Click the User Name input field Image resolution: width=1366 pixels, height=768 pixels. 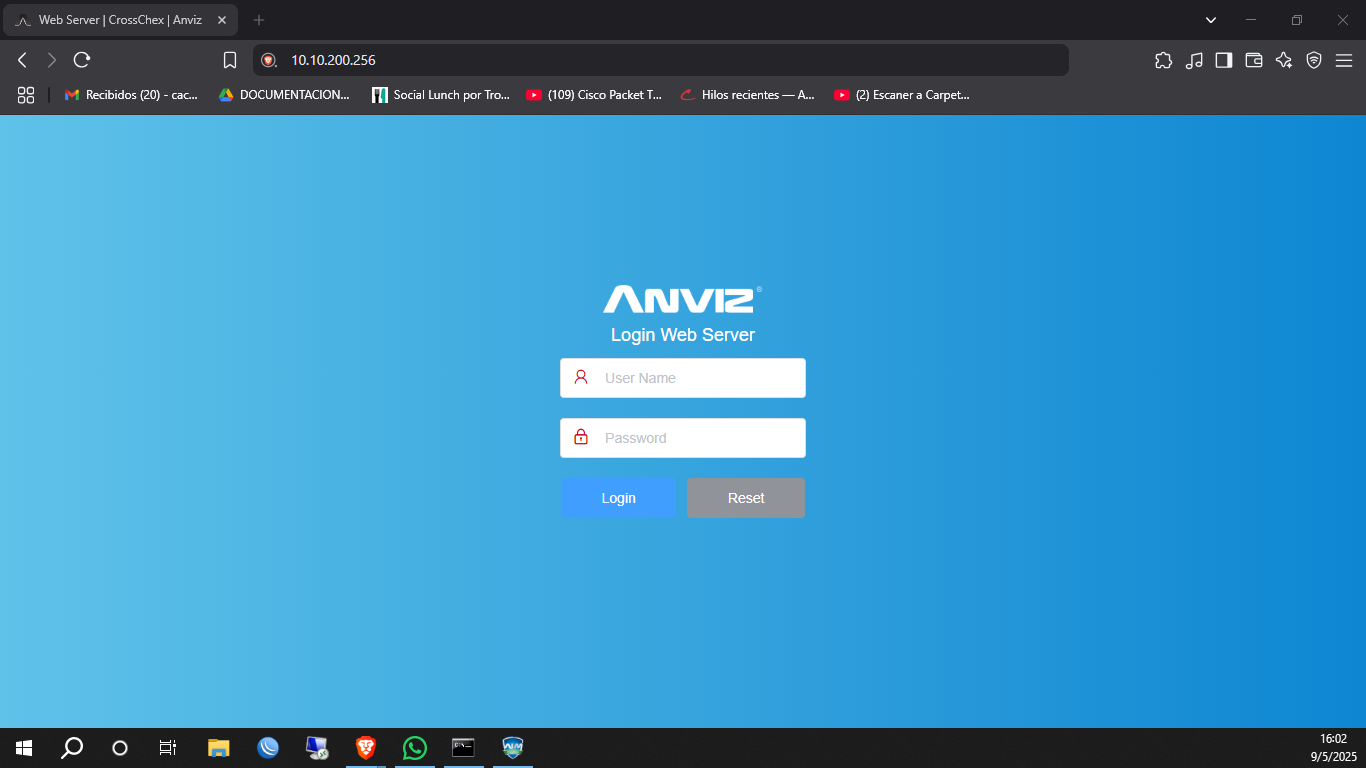click(683, 378)
